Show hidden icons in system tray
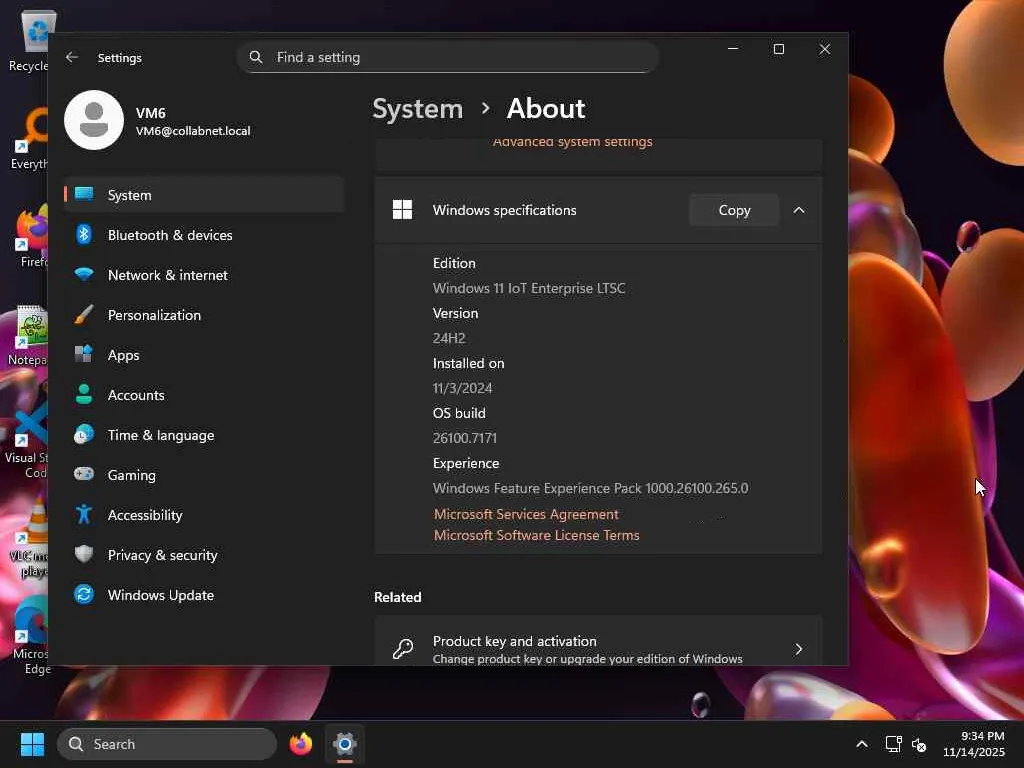The image size is (1024, 768). [x=862, y=744]
